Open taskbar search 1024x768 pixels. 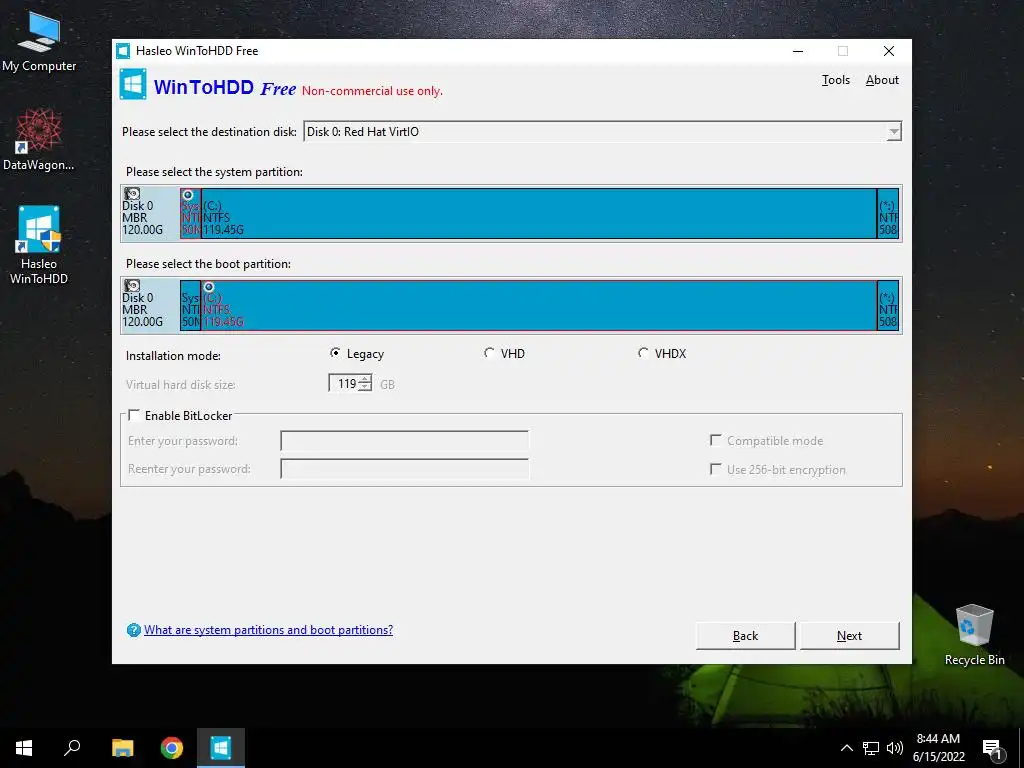click(72, 748)
